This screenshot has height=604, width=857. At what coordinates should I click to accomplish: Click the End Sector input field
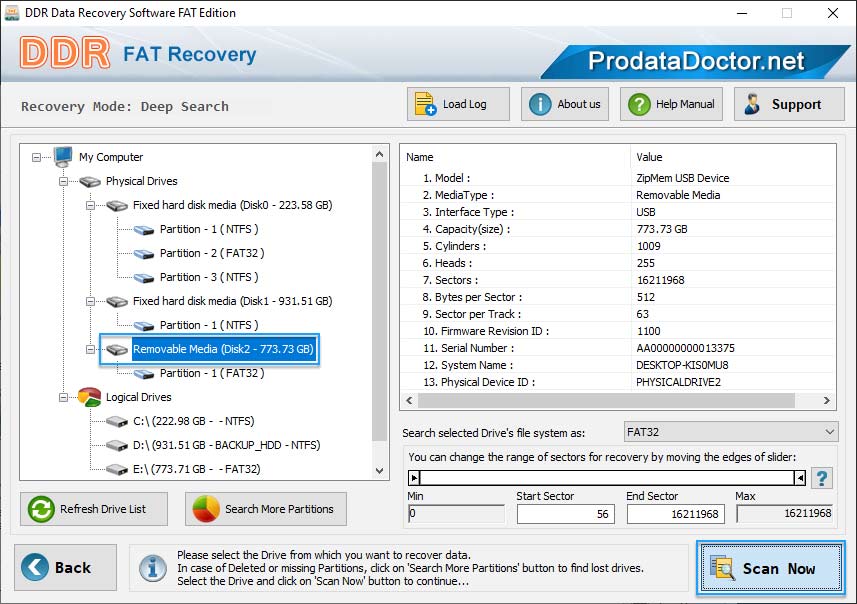click(676, 514)
